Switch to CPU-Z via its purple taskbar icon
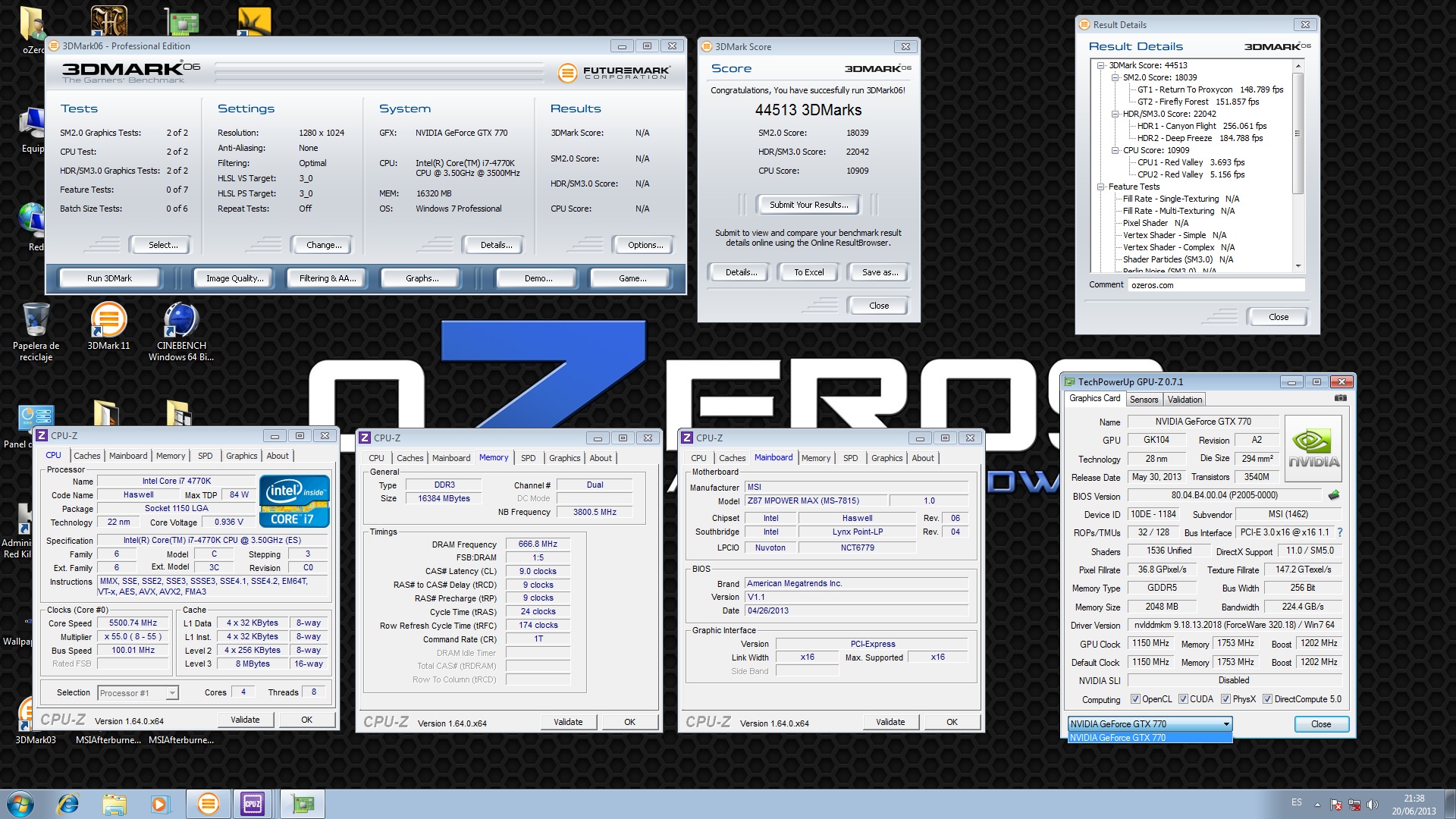This screenshot has height=819, width=1456. point(253,804)
